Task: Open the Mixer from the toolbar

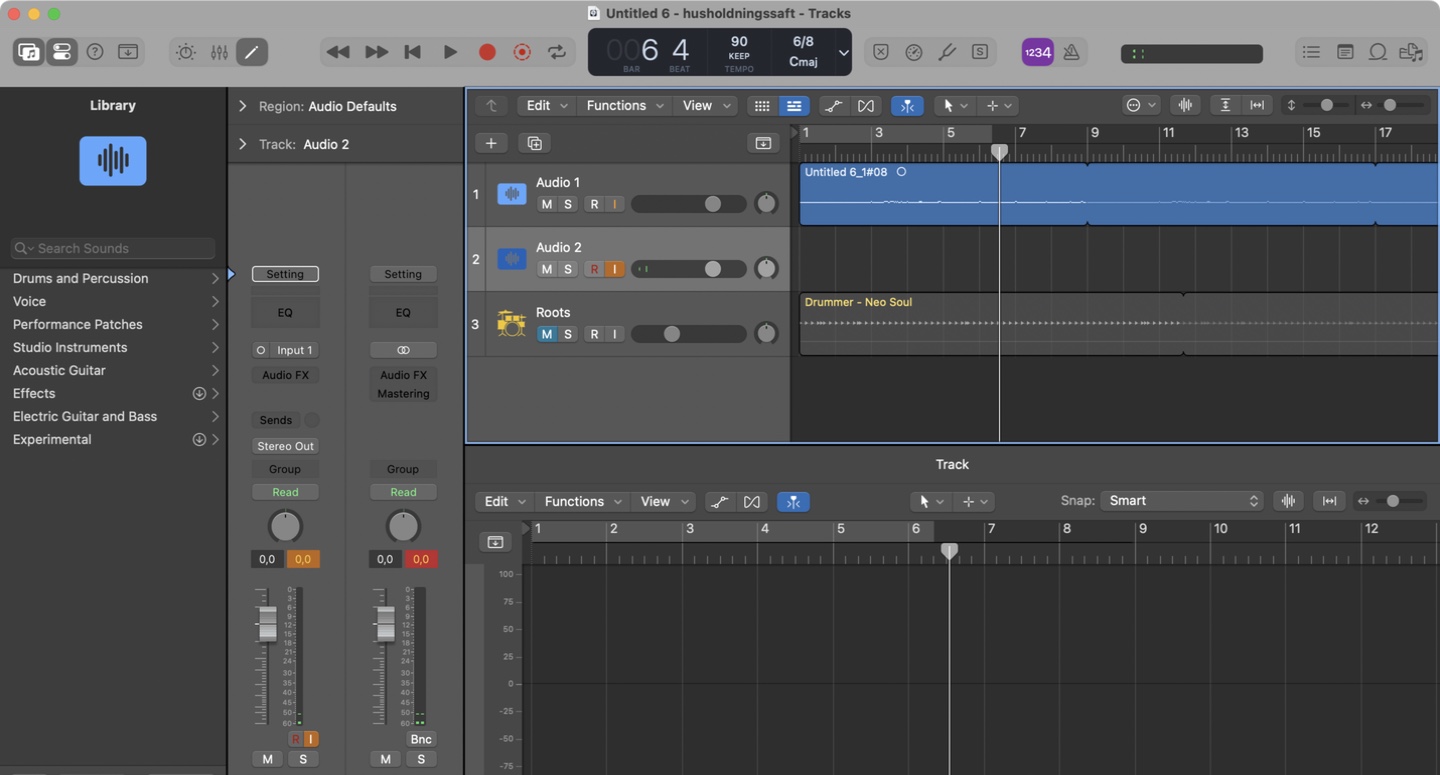Action: [x=219, y=52]
